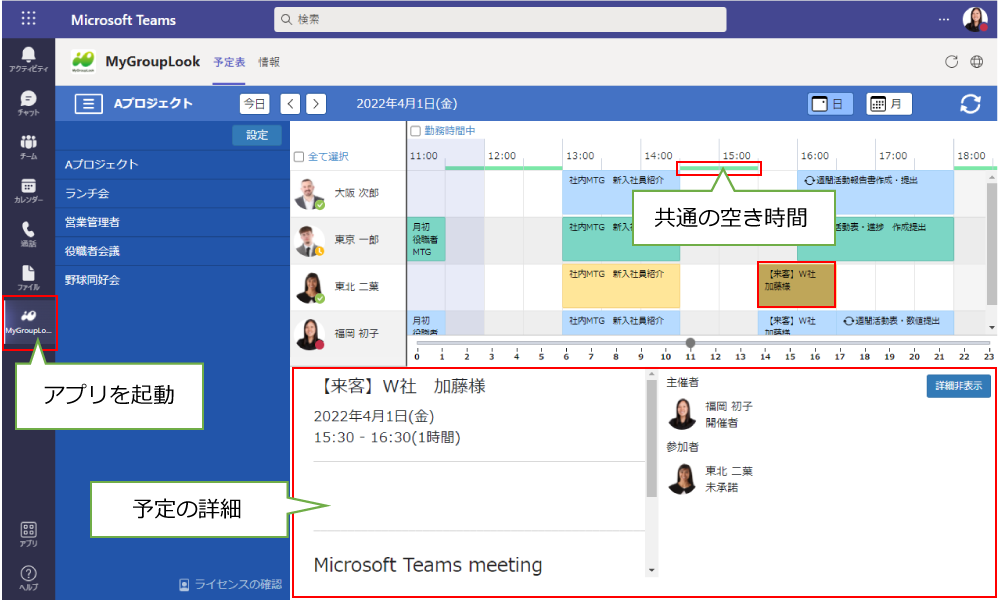Open the Calendar (カレンダー) sidebar icon

(28, 190)
